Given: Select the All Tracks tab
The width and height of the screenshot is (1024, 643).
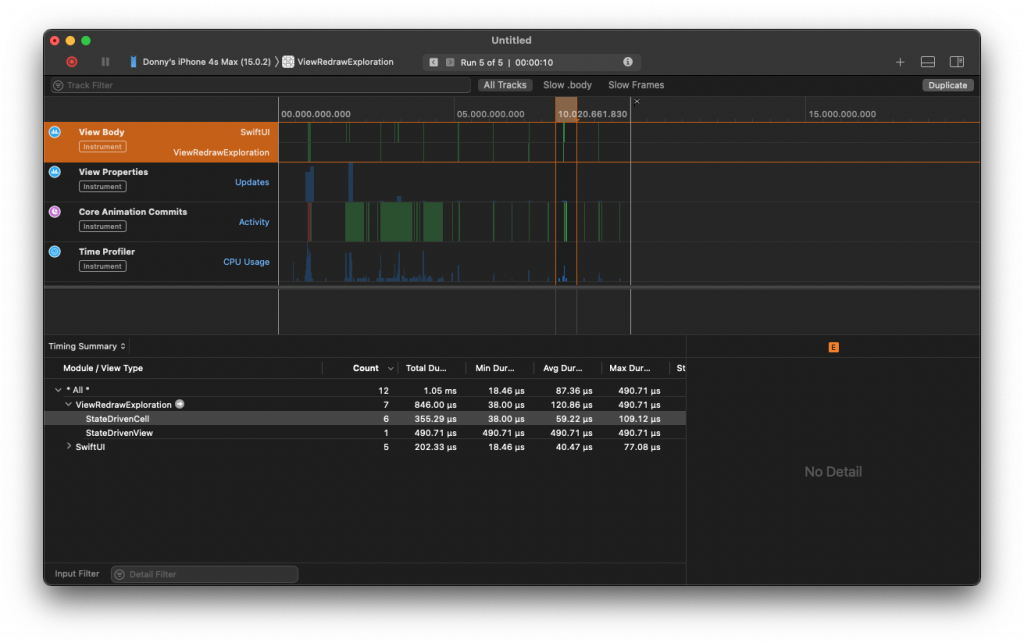Looking at the screenshot, I should tap(505, 85).
